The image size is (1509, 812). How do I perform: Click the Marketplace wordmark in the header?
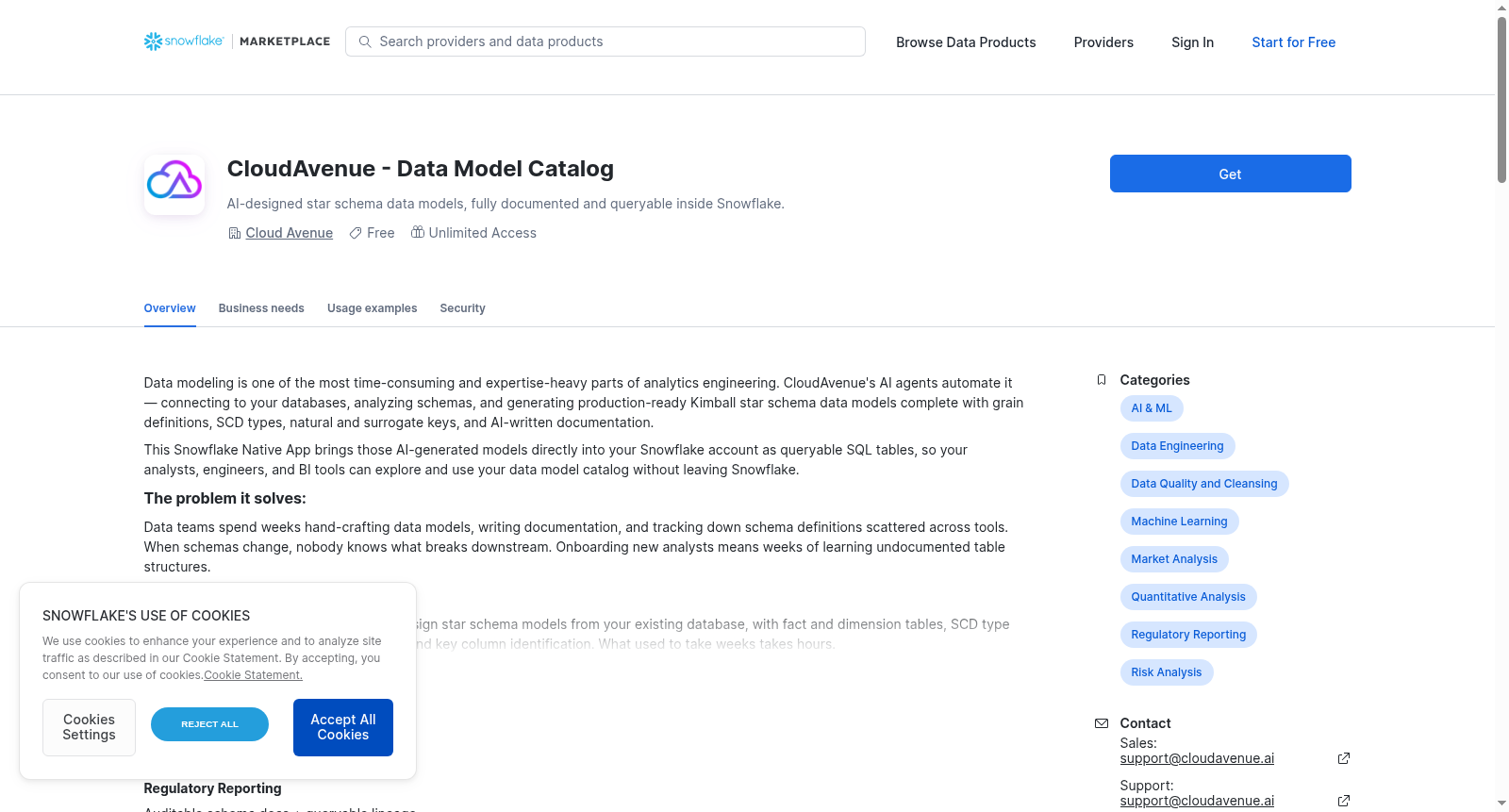(x=285, y=41)
